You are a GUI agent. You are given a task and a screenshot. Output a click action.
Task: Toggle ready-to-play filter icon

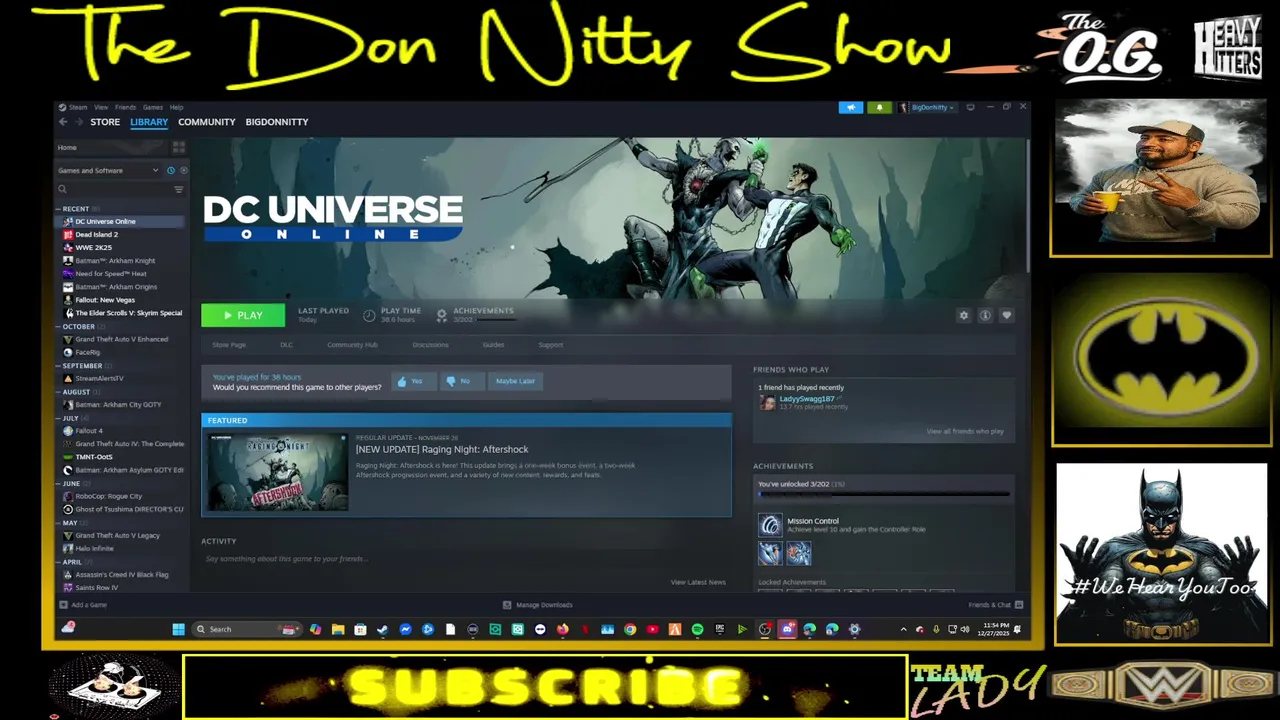[183, 170]
